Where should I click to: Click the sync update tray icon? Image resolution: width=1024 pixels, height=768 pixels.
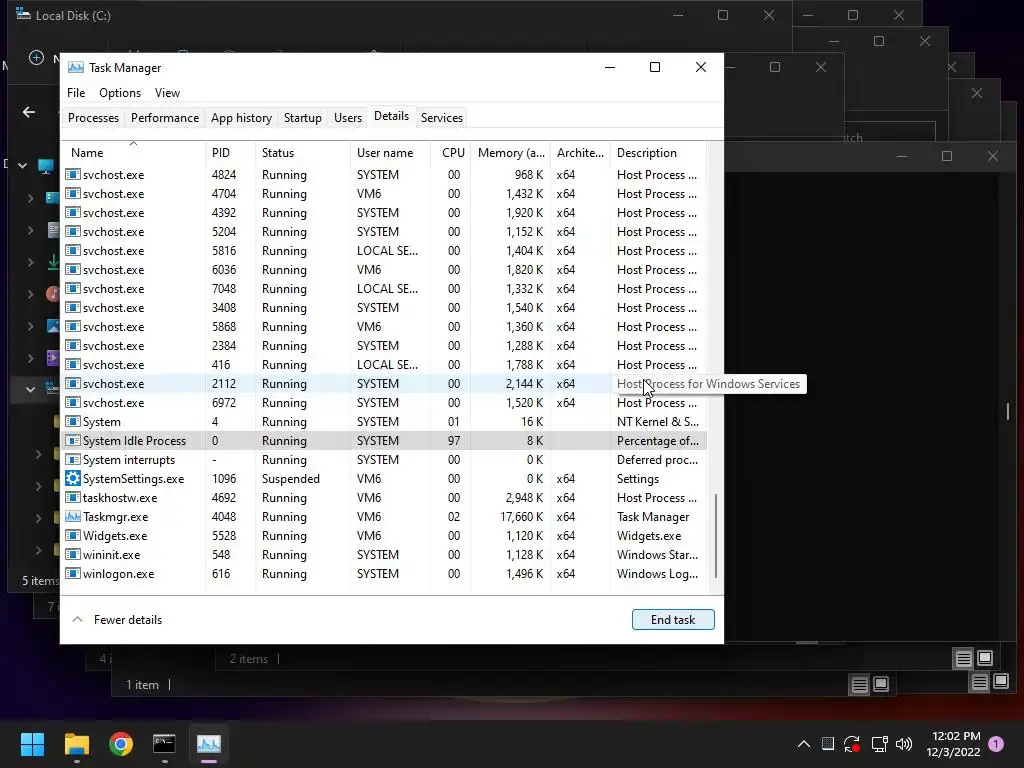pos(852,744)
